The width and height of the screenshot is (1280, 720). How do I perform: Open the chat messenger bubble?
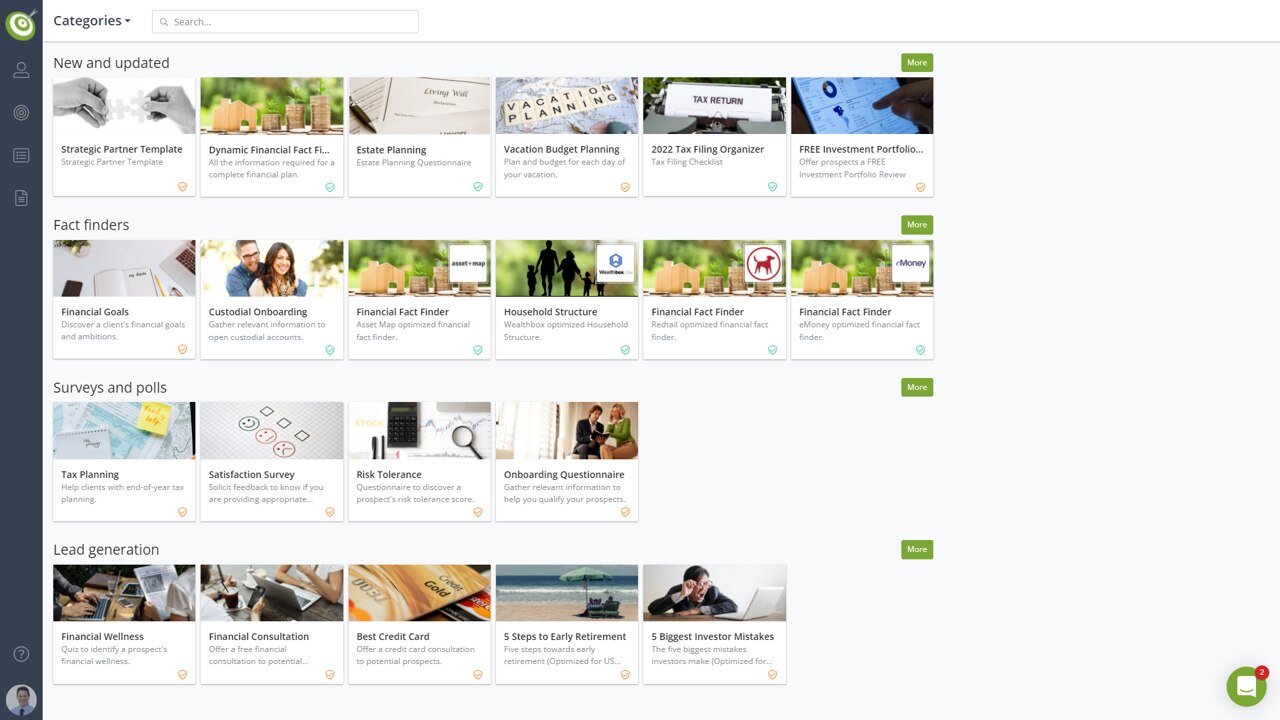coord(1246,687)
